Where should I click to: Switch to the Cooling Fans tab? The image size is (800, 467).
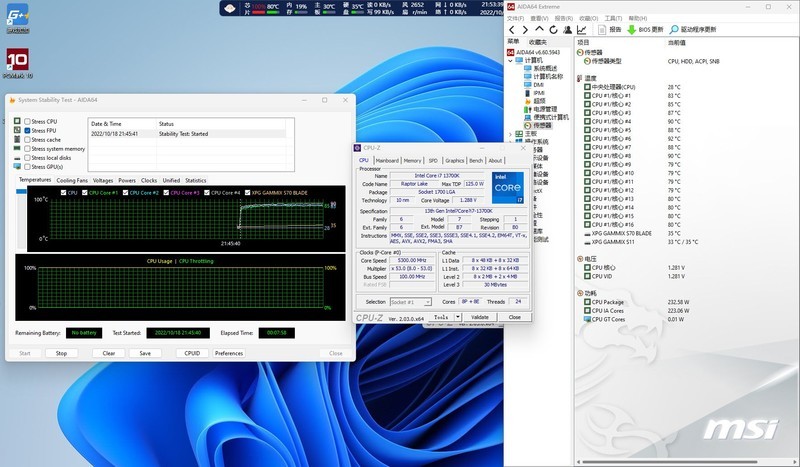71,180
